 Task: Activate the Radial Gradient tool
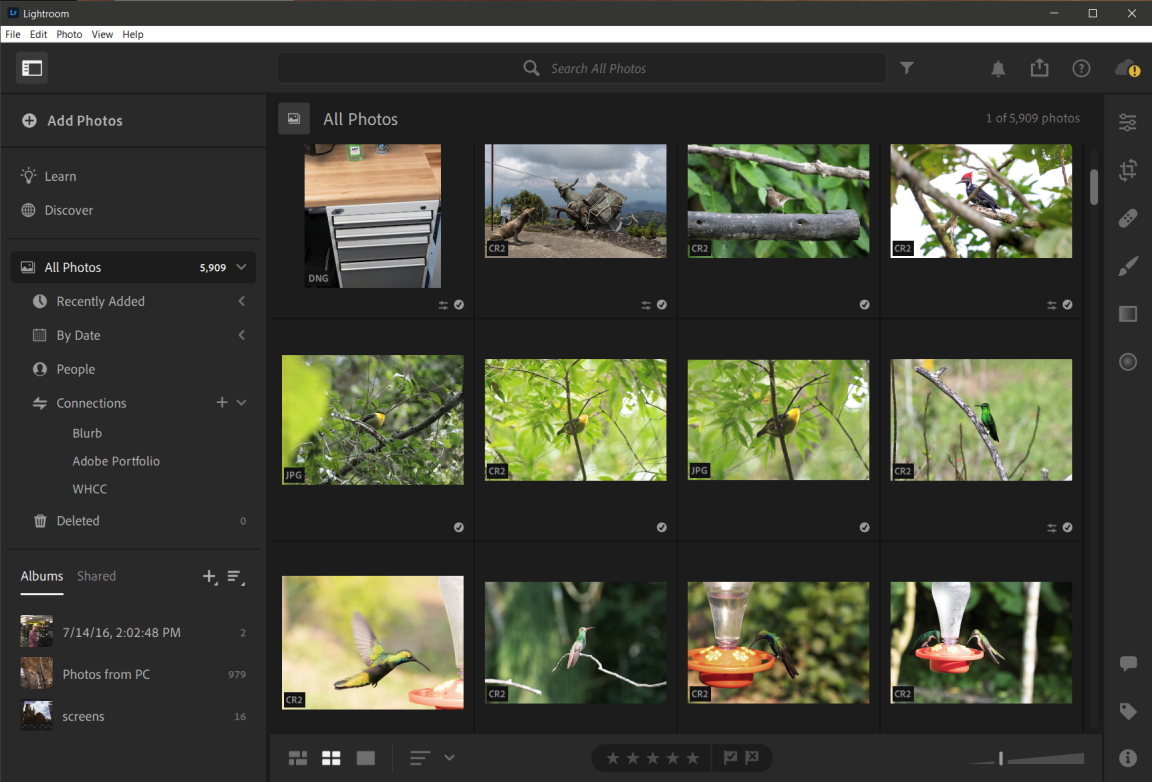(1128, 362)
